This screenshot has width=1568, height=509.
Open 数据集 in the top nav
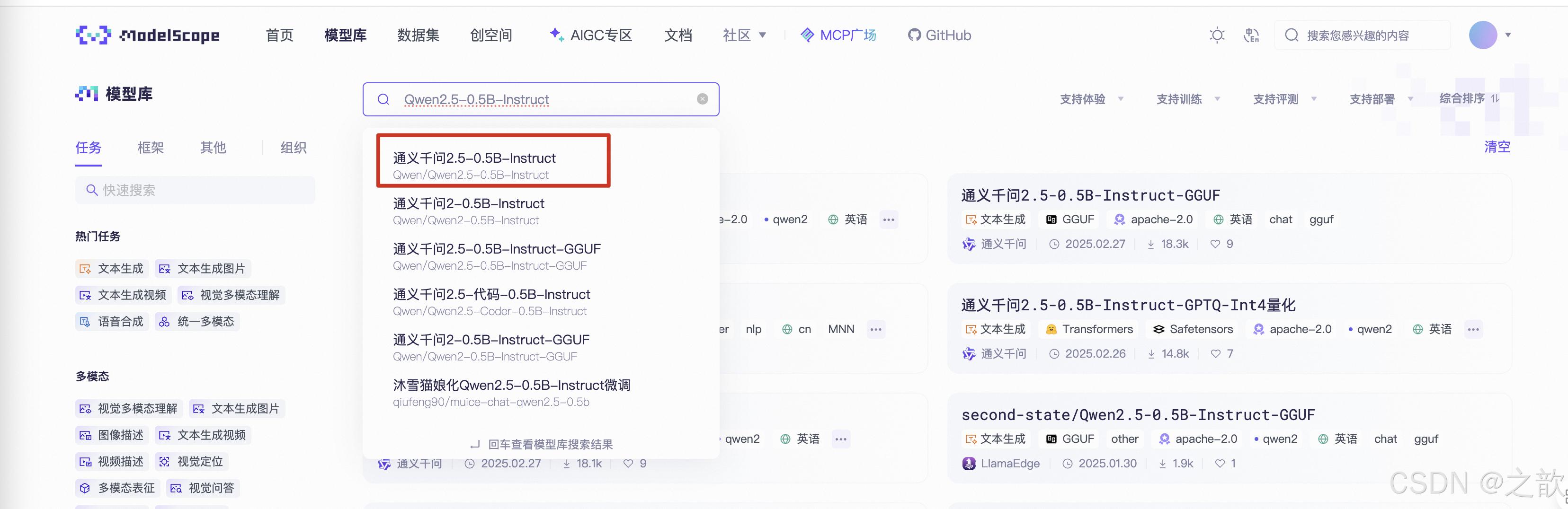point(418,35)
